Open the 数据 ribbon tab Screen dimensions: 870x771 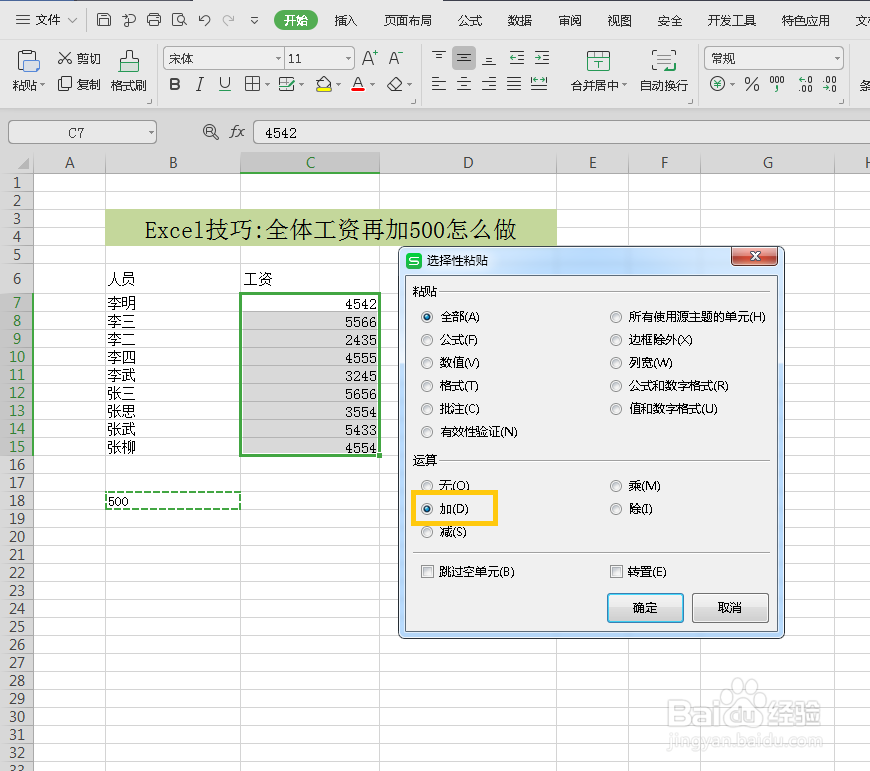point(519,19)
